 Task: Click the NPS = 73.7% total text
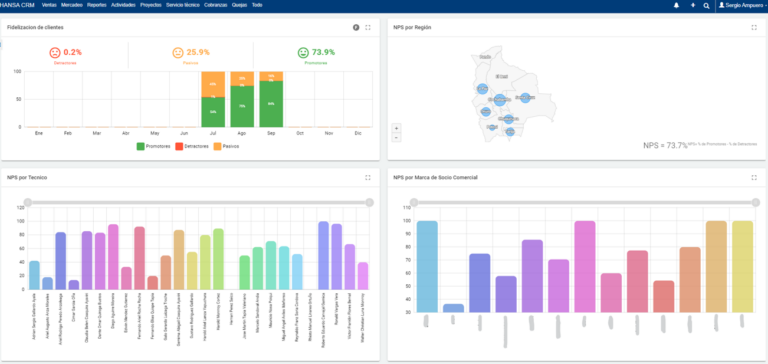pyautogui.click(x=665, y=146)
